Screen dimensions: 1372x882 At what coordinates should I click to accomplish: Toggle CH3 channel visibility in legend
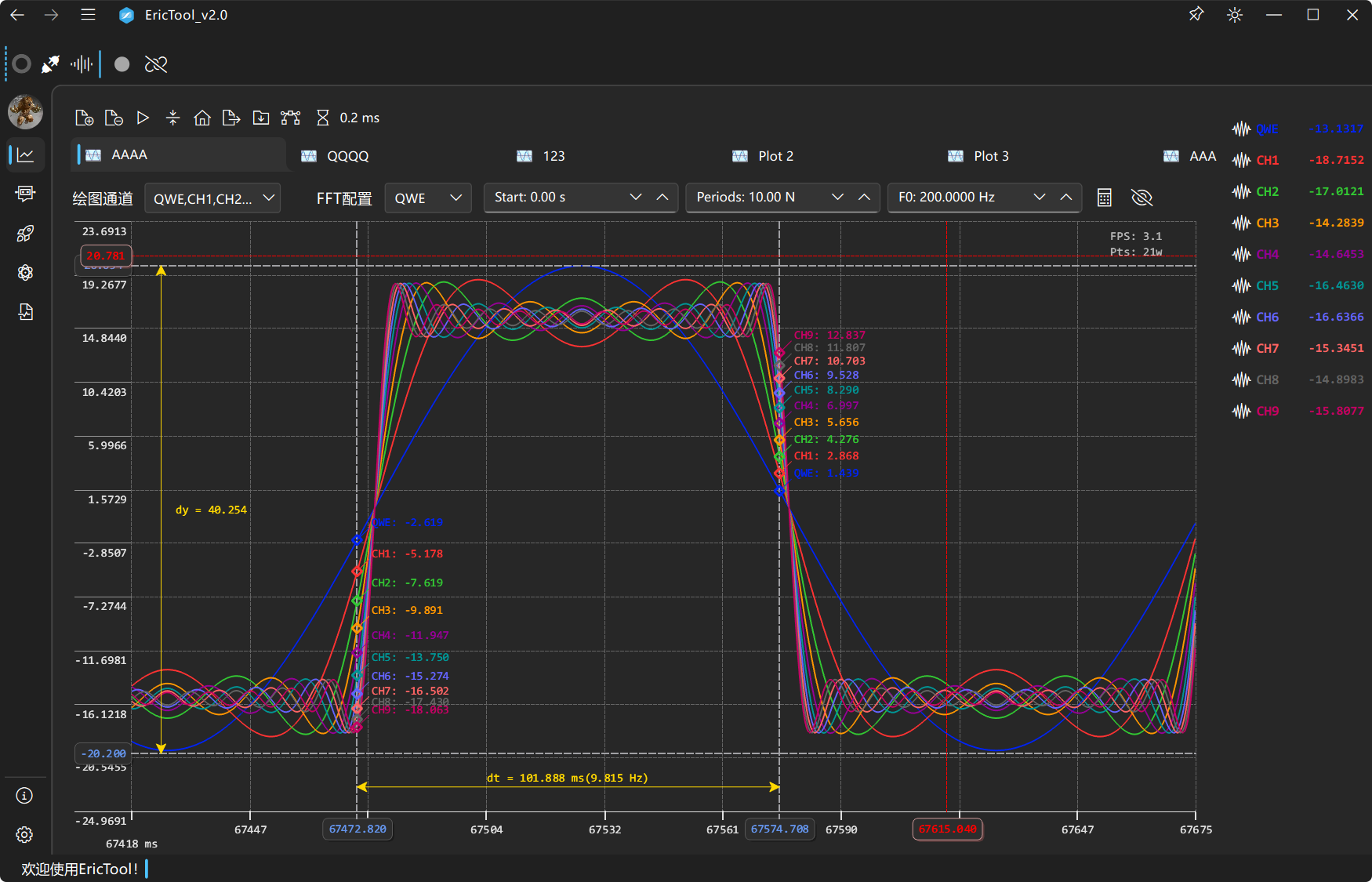coord(1266,223)
